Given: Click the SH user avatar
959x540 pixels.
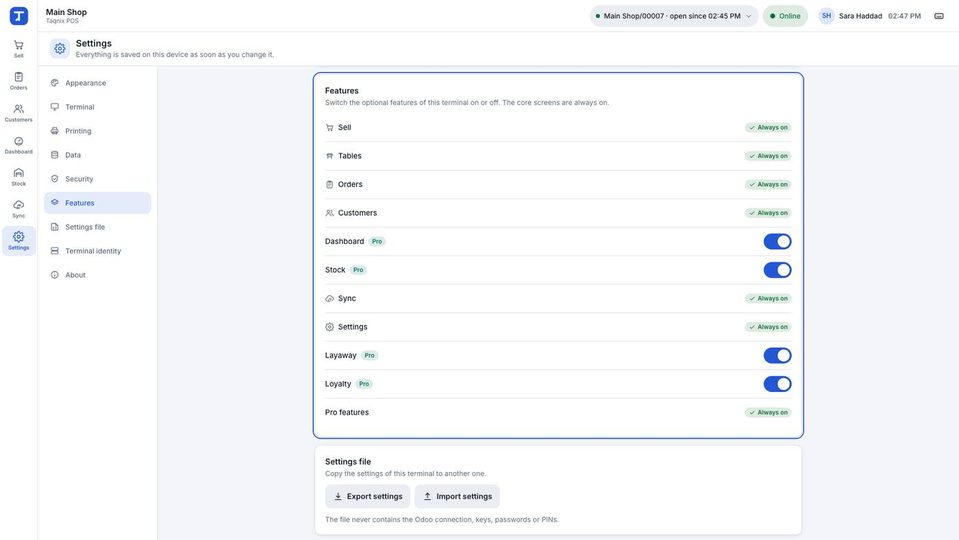Looking at the screenshot, I should [826, 16].
